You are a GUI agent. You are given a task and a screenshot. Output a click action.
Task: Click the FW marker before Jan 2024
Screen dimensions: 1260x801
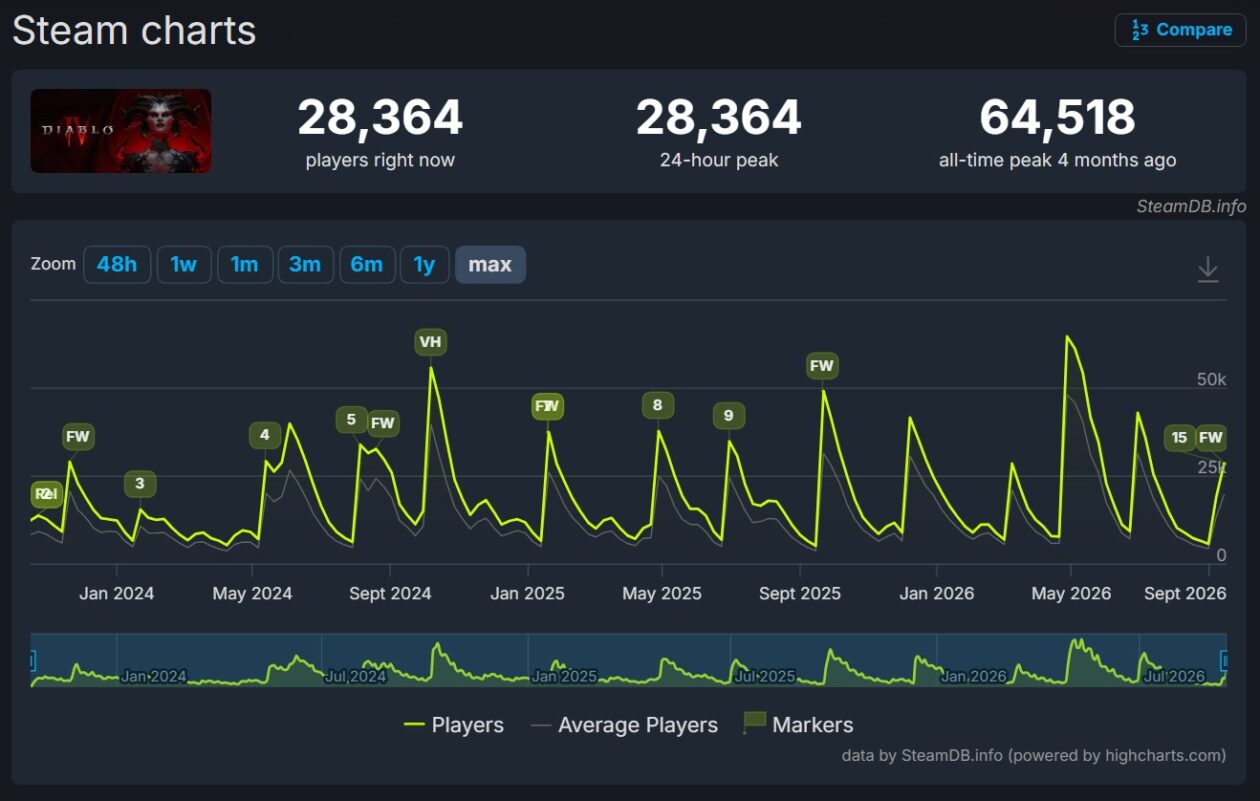tap(78, 437)
